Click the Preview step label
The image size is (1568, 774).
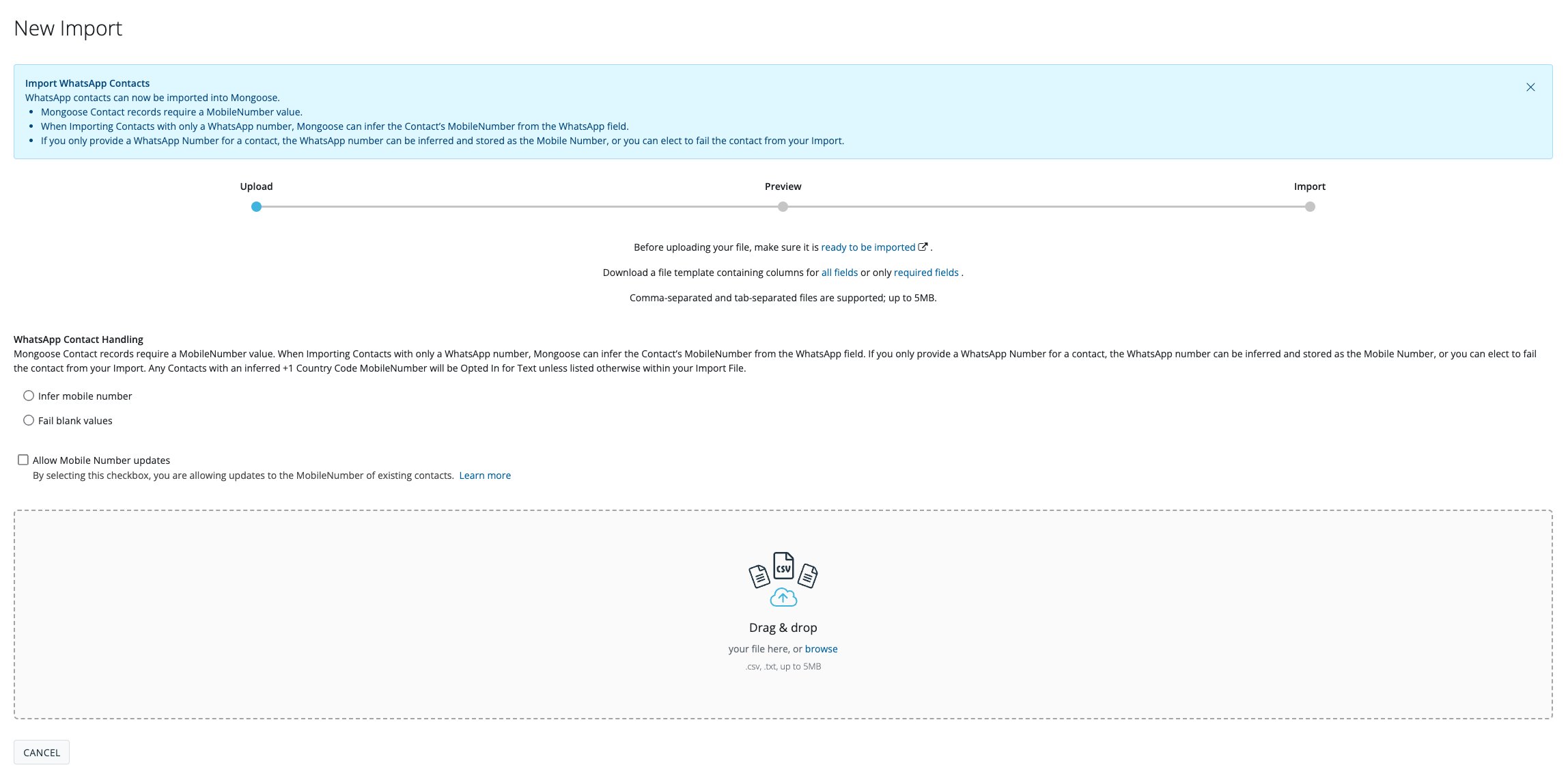click(x=783, y=186)
